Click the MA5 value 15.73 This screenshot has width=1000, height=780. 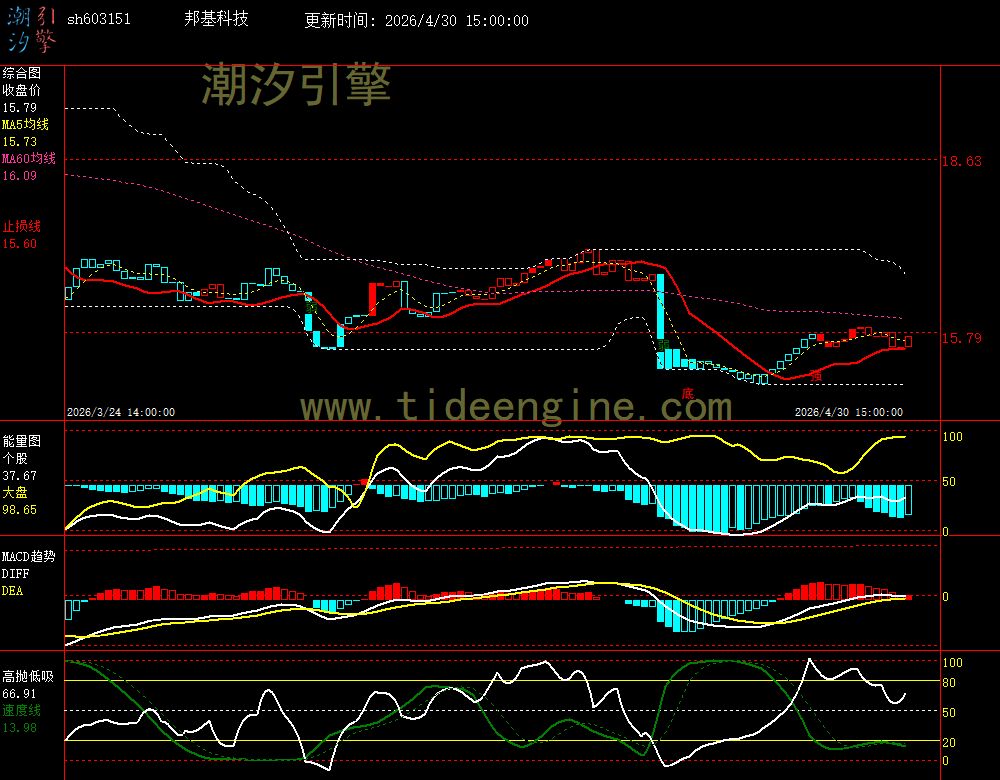pos(20,142)
